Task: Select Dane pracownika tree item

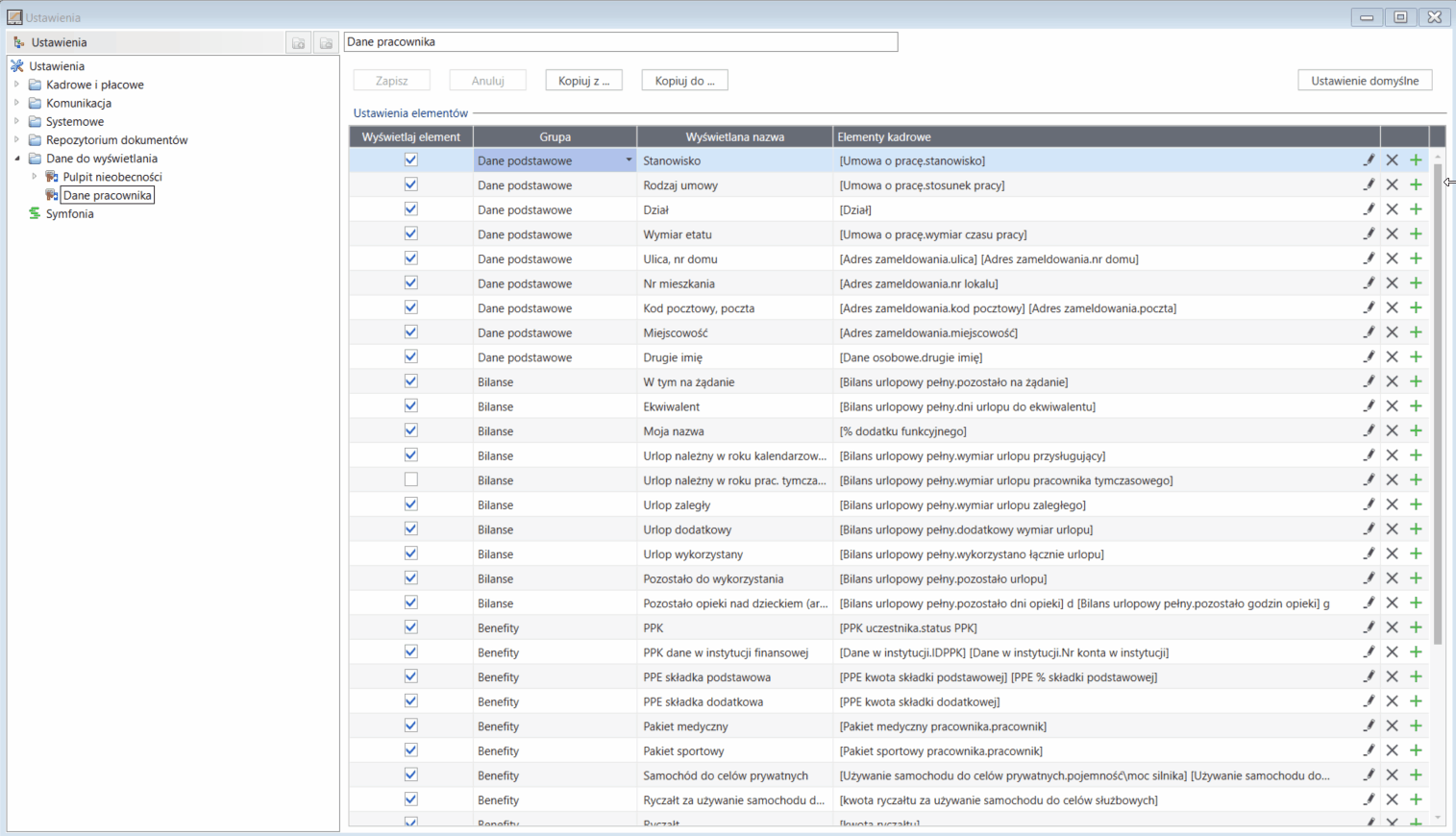Action: 107,195
